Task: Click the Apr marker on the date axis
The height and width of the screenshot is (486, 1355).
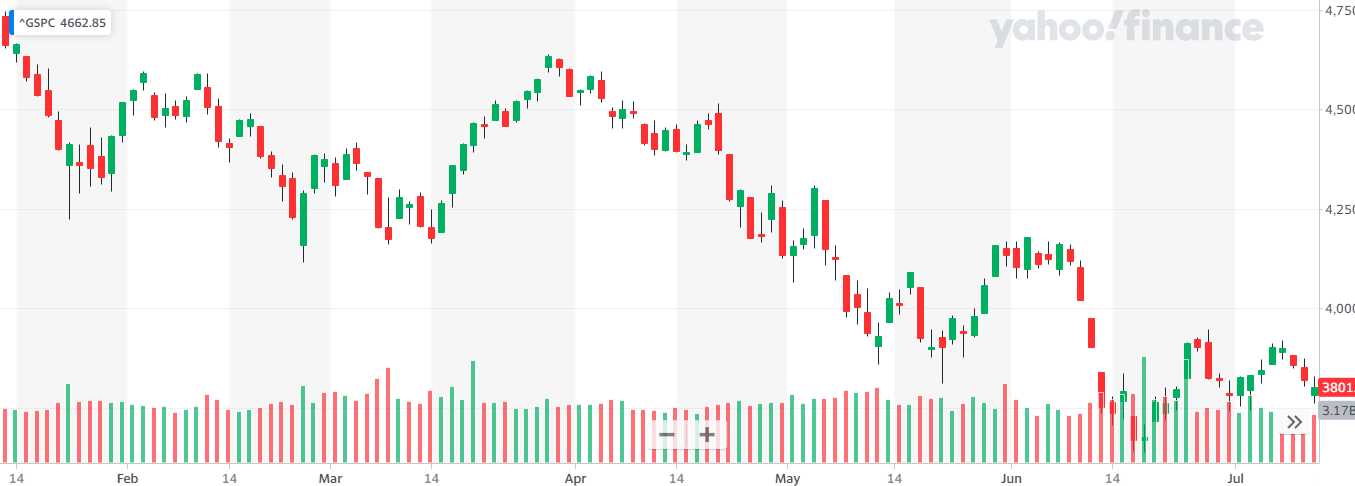Action: 575,477
